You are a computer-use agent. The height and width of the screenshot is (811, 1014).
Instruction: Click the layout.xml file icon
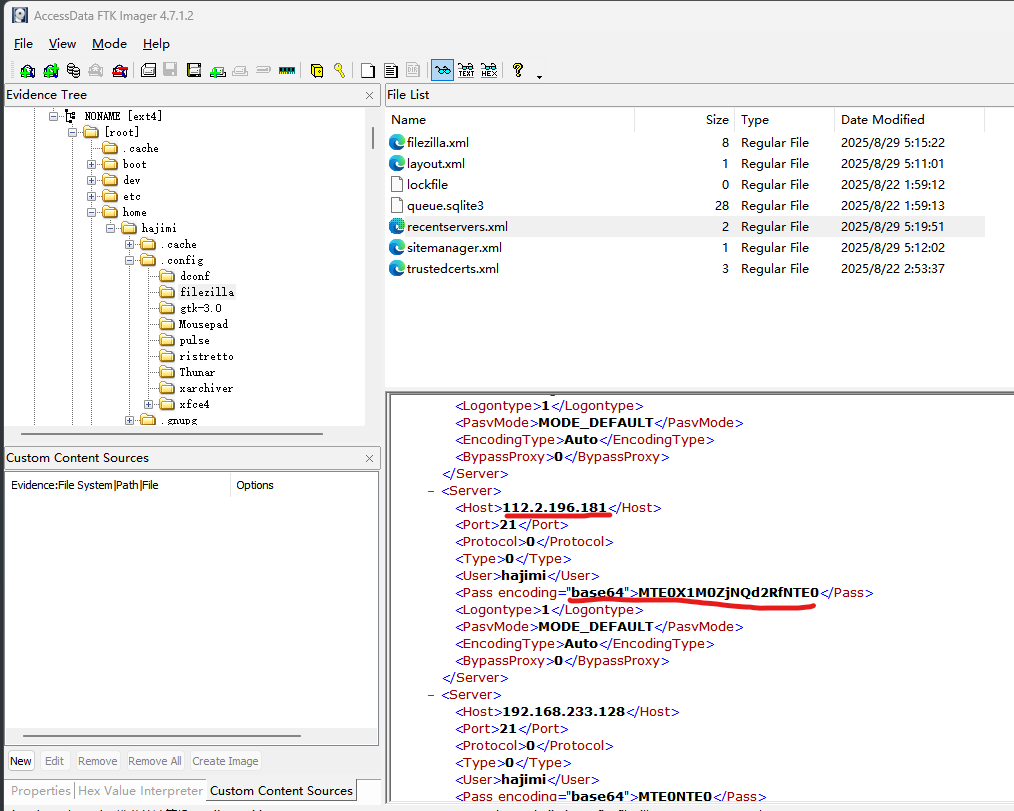(396, 164)
